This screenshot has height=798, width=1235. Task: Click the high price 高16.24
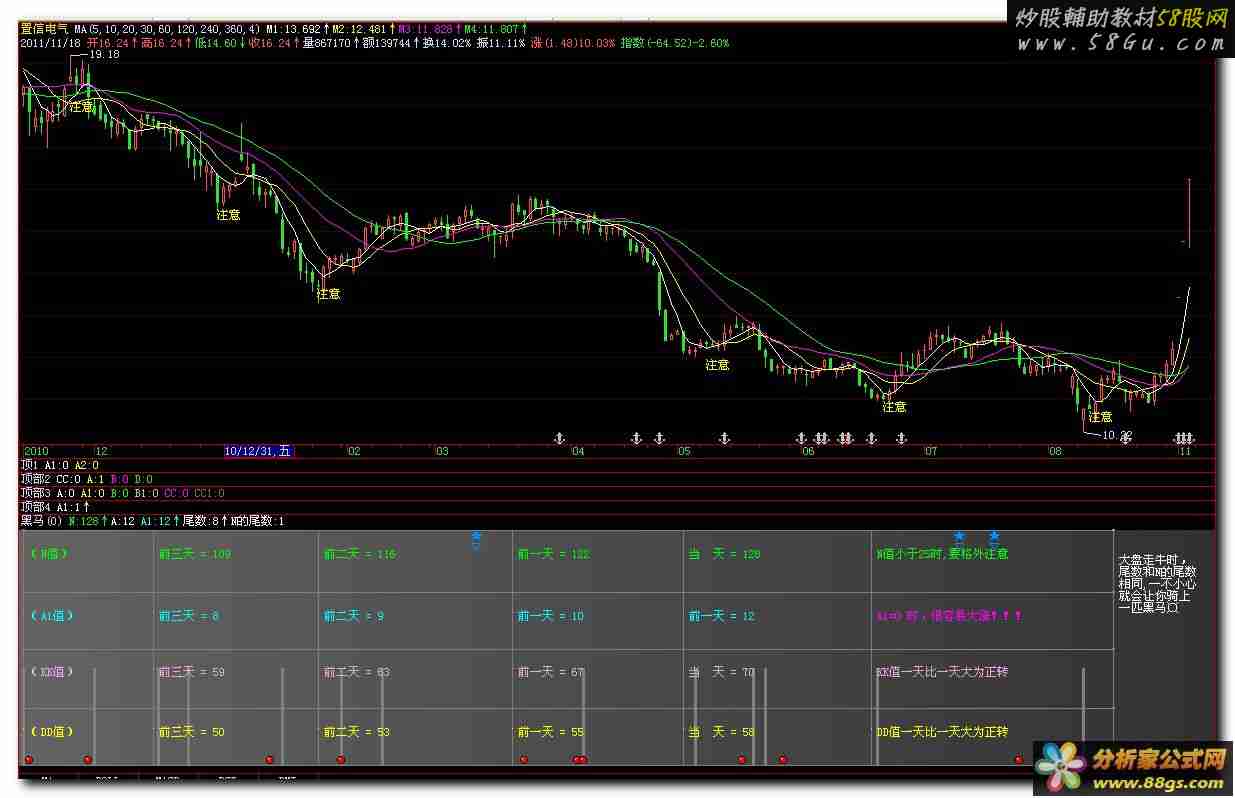pyautogui.click(x=164, y=43)
